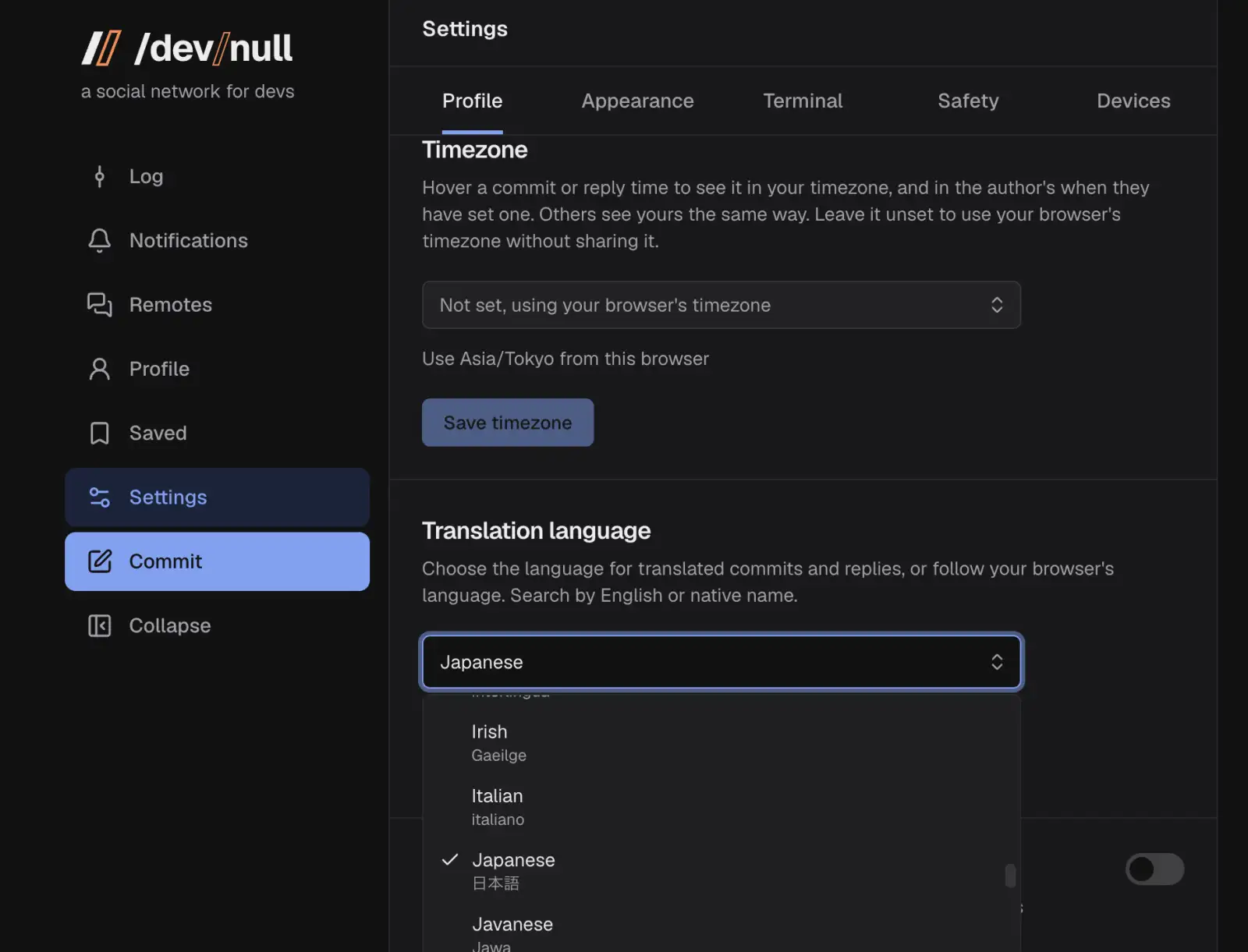Choose Japanese in the language list

[721, 871]
